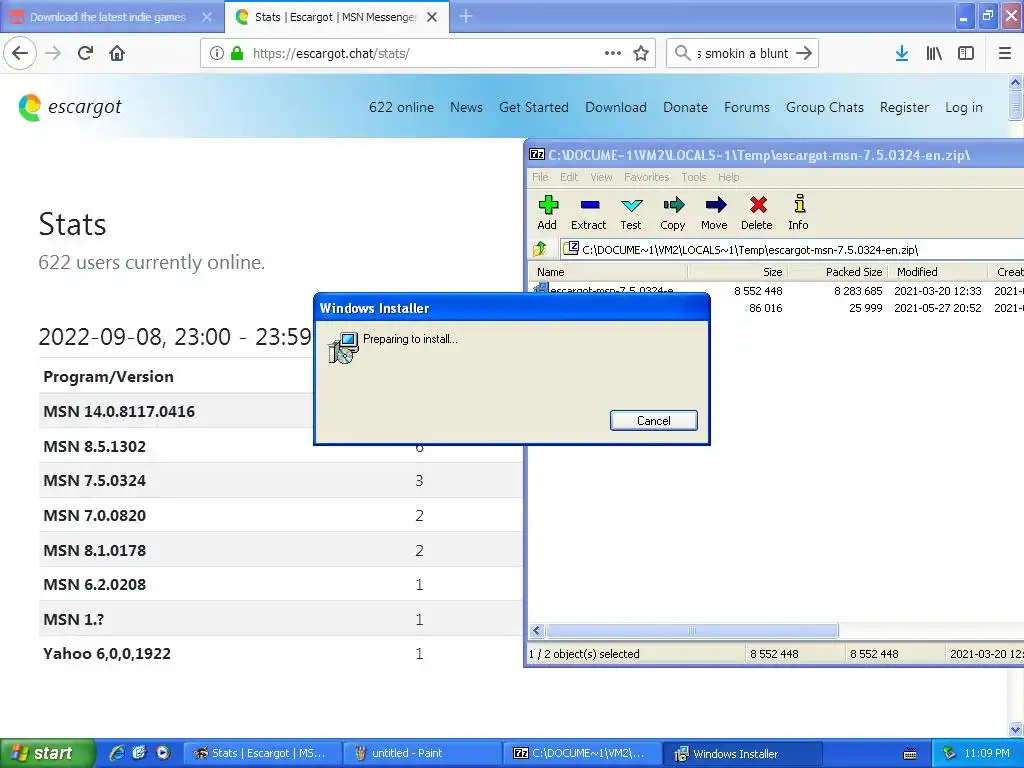
Task: Sort 7-Zip list by Packed Size column
Action: [838, 272]
